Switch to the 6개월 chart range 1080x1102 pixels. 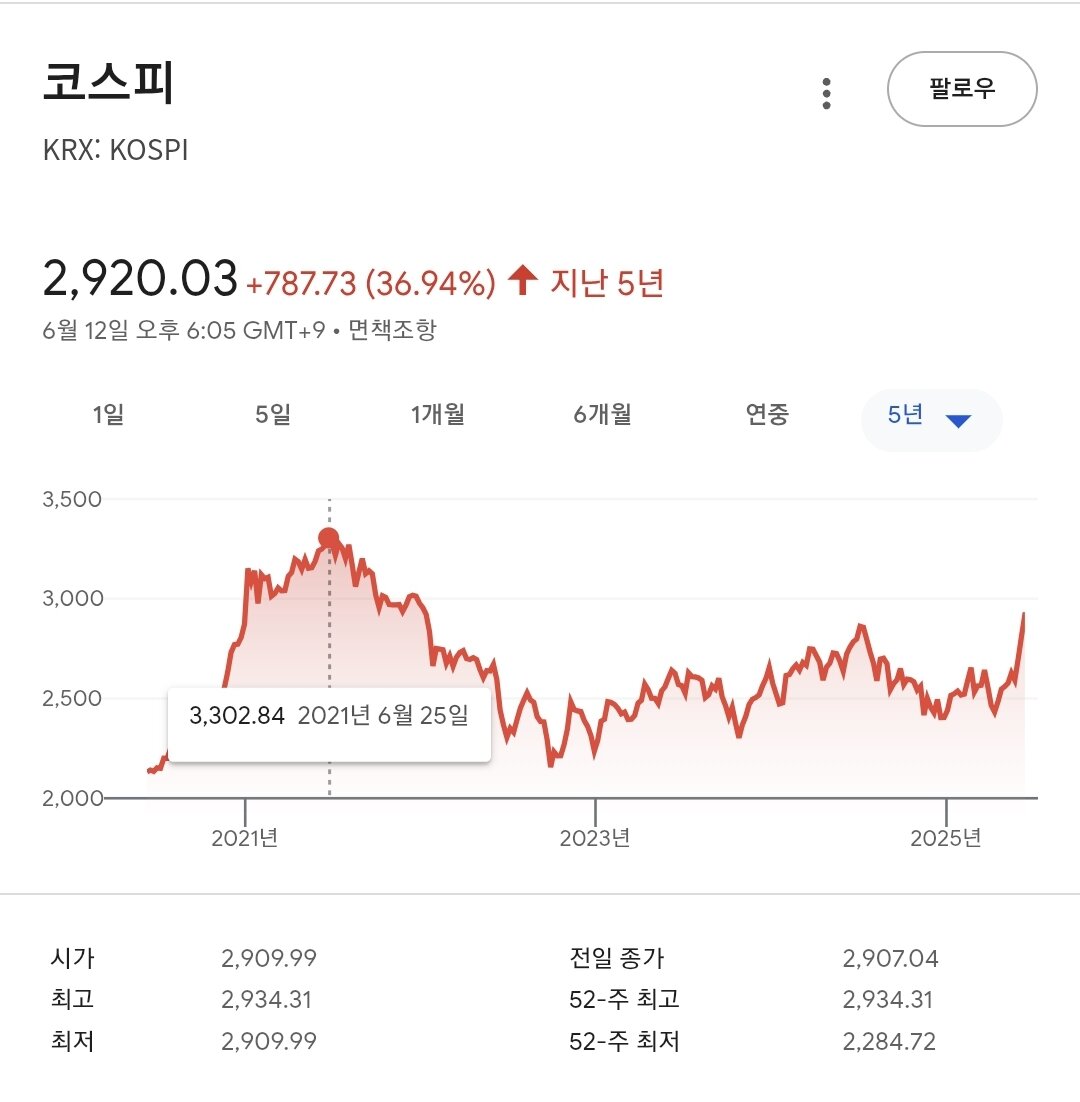[602, 415]
